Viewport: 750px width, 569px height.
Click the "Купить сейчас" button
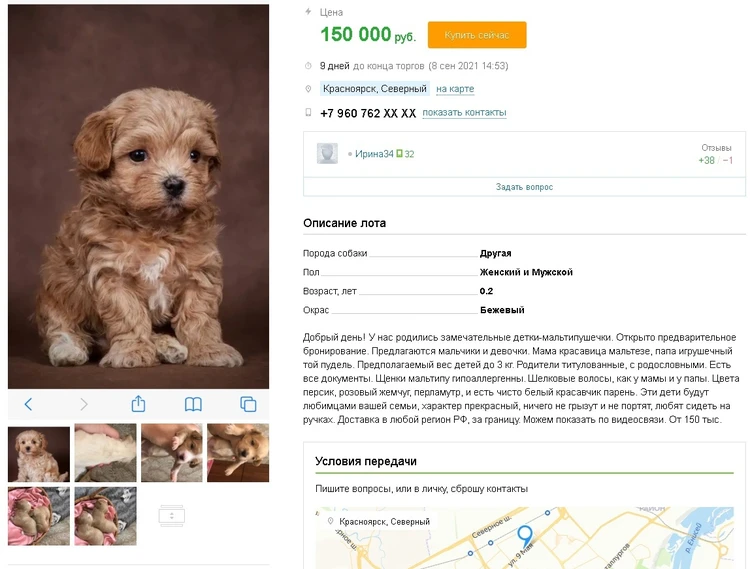coord(476,35)
